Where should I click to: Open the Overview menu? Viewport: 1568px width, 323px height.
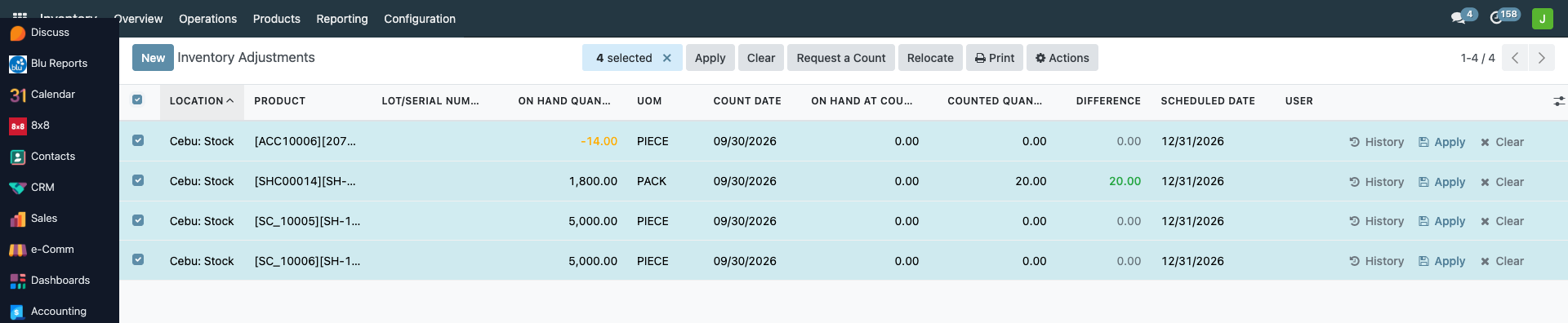click(x=138, y=19)
